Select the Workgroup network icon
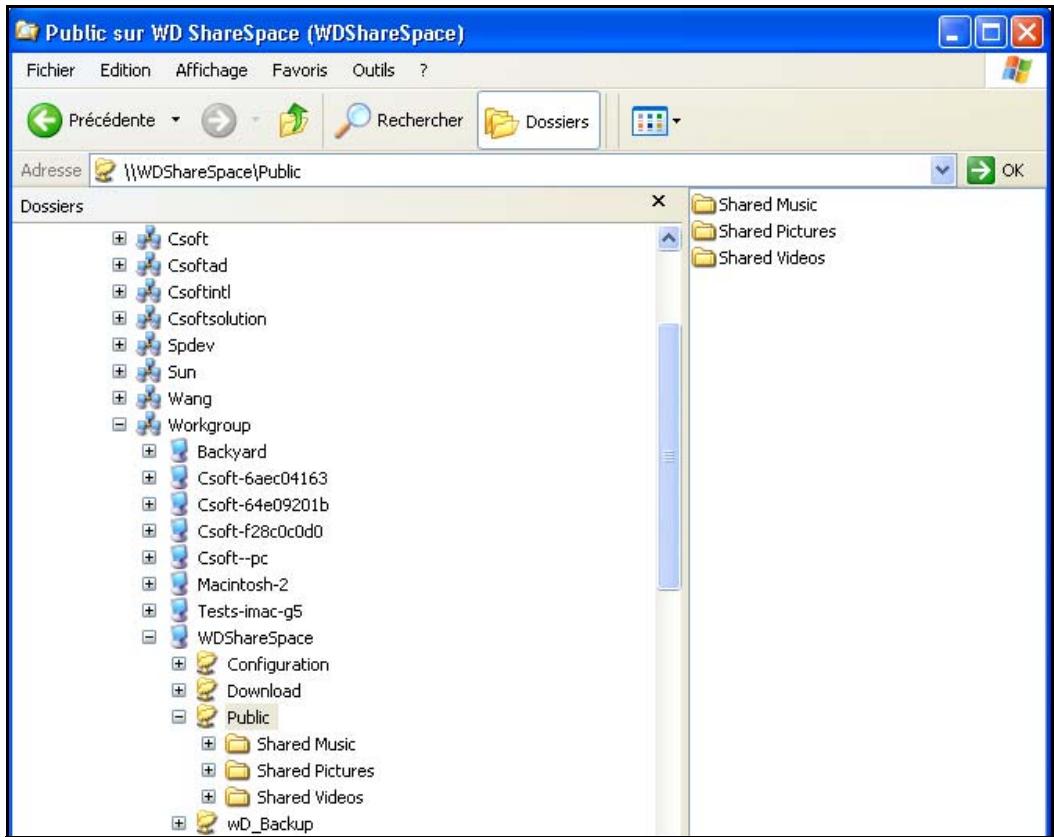 (149, 424)
